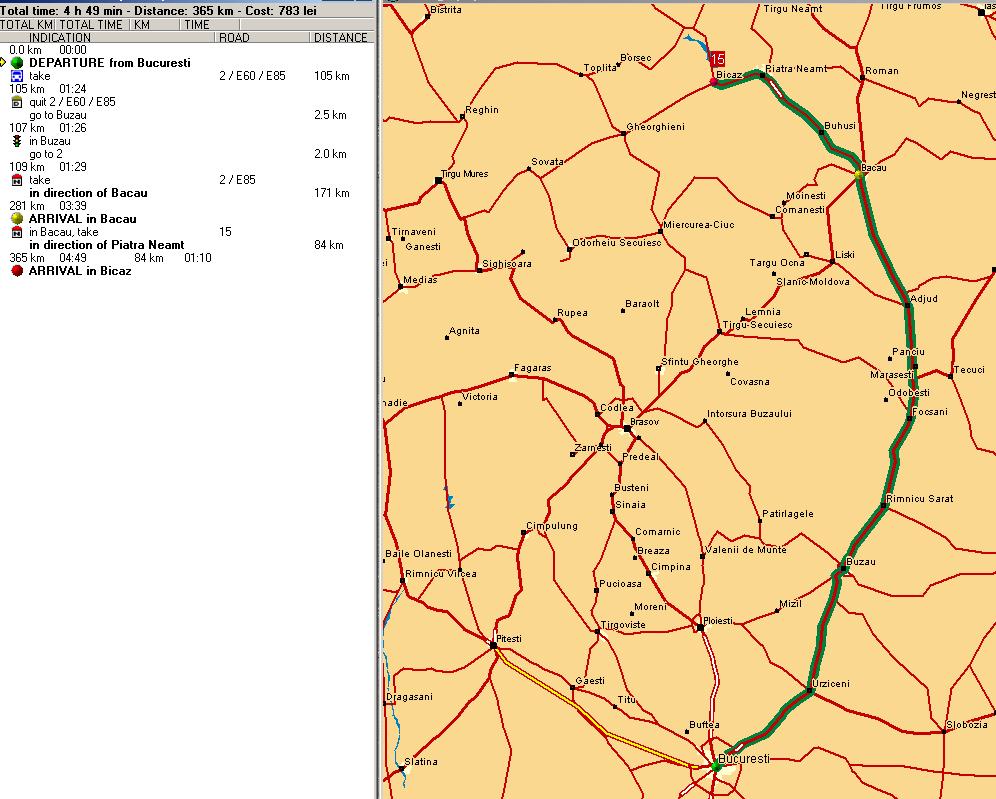Click the Bacau waypoint marker on map

(858, 176)
